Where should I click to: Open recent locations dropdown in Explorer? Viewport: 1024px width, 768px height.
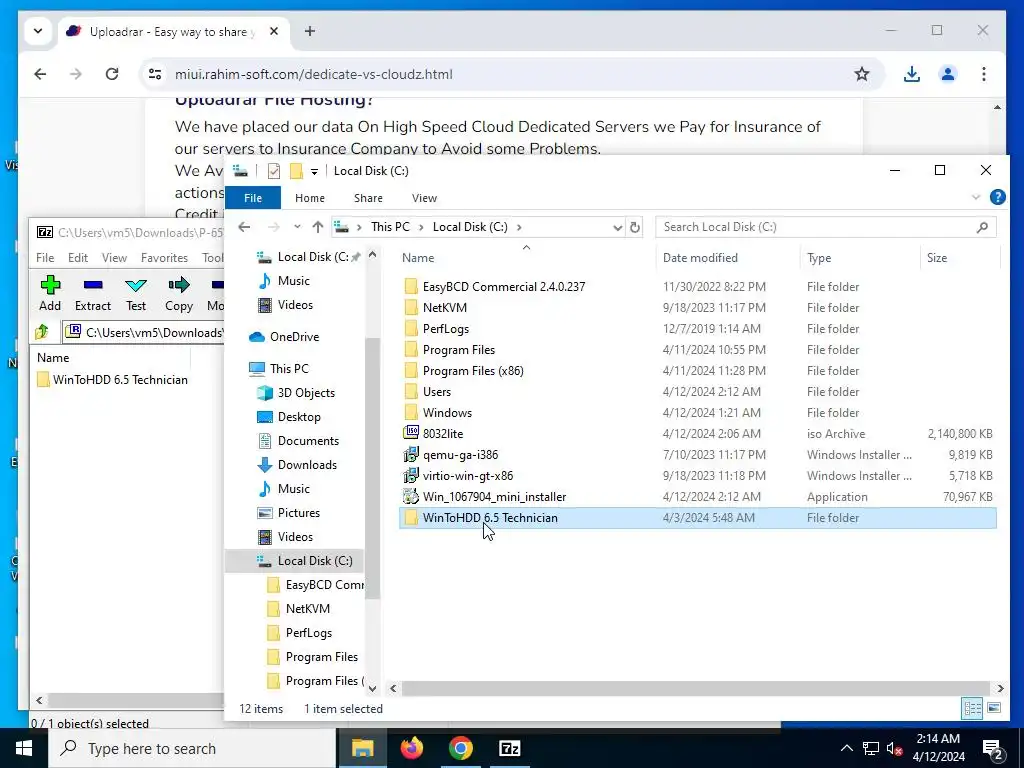click(297, 227)
